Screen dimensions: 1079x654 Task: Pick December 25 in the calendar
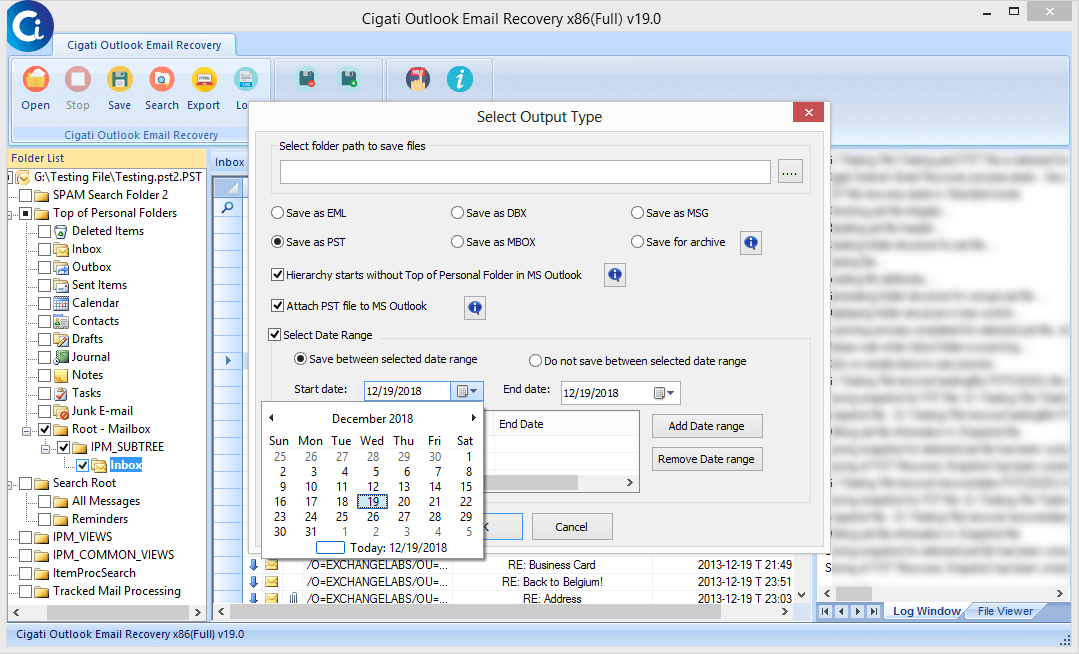(x=342, y=516)
